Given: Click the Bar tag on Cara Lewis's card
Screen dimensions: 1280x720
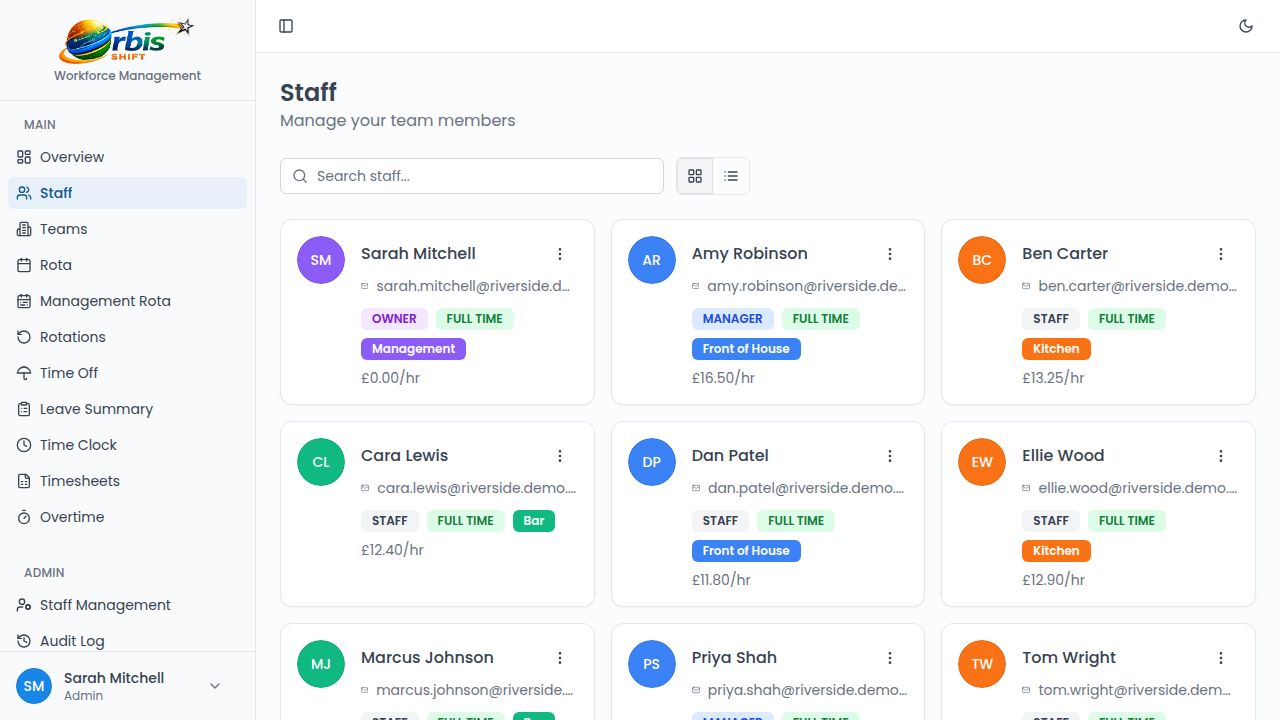Looking at the screenshot, I should pos(534,521).
